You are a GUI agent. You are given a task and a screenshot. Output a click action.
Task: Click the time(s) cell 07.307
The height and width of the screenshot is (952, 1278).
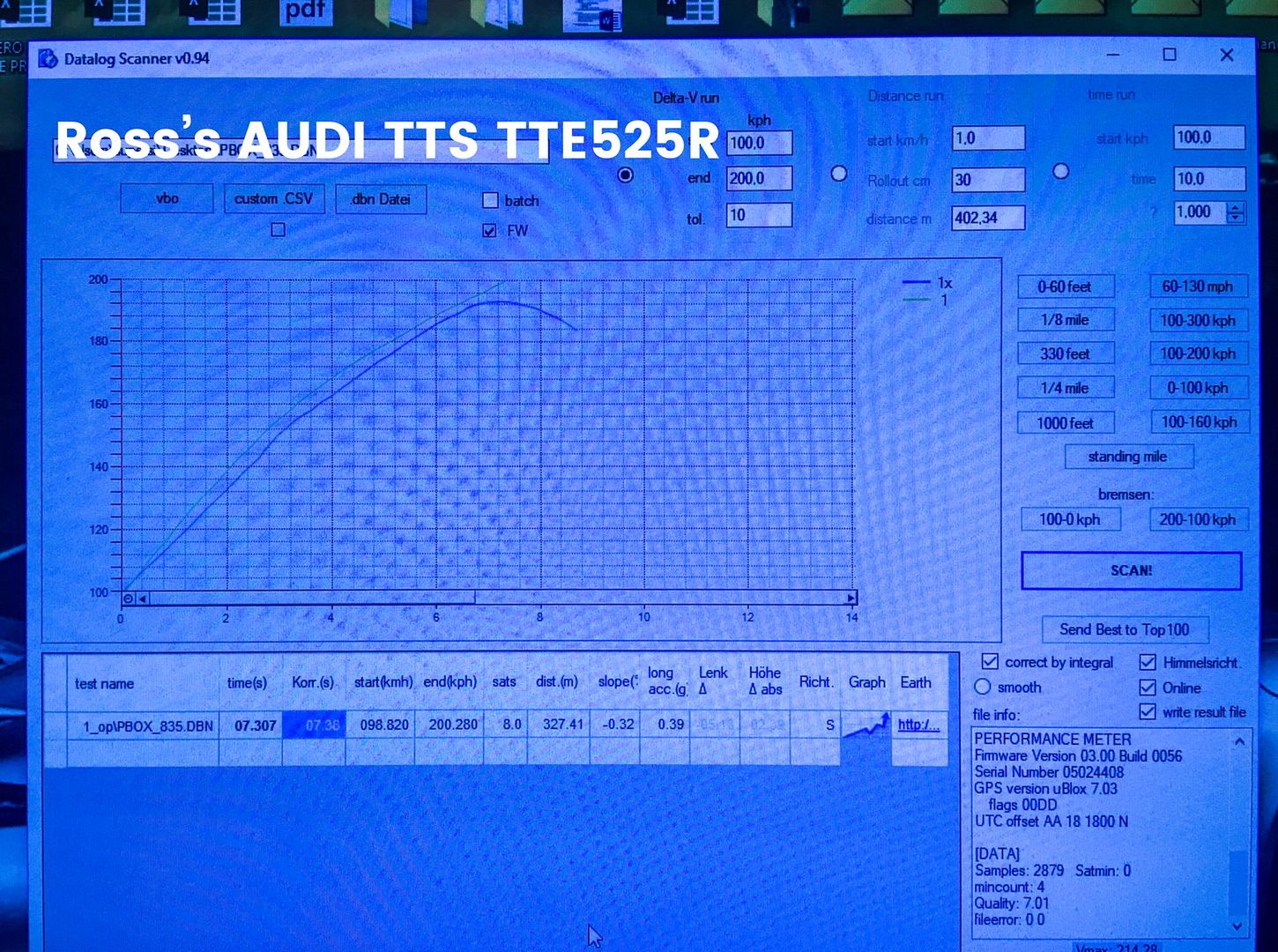pos(251,725)
